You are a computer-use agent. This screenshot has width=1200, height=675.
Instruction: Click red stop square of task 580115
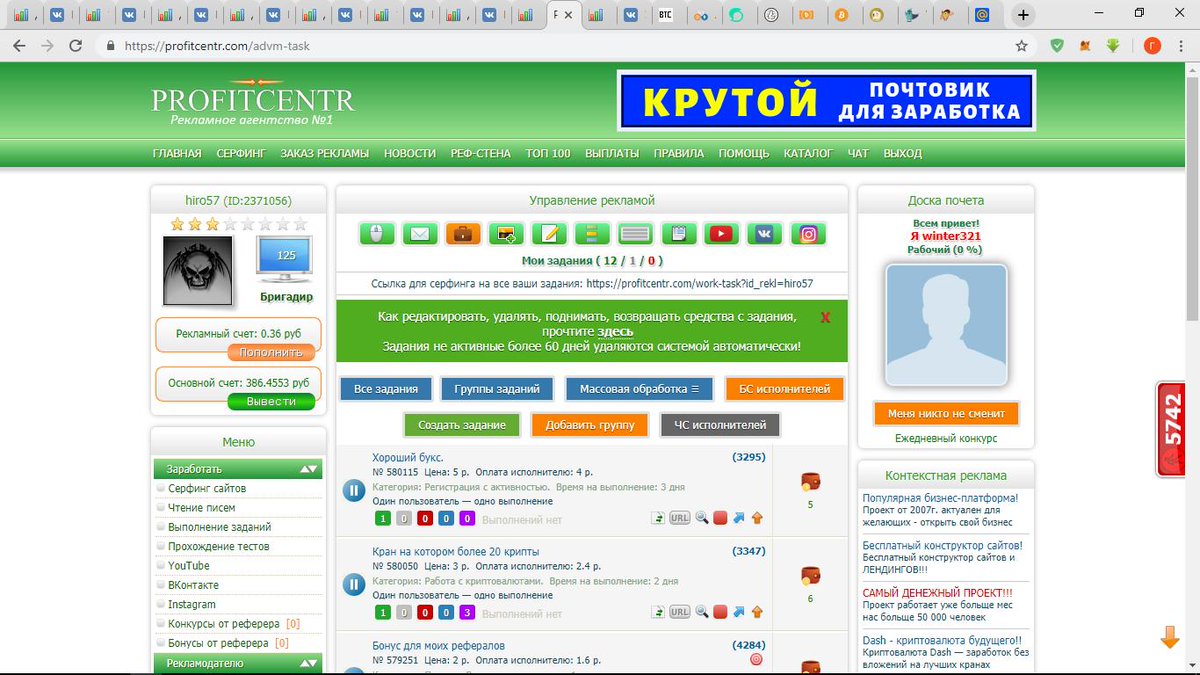pyautogui.click(x=720, y=518)
